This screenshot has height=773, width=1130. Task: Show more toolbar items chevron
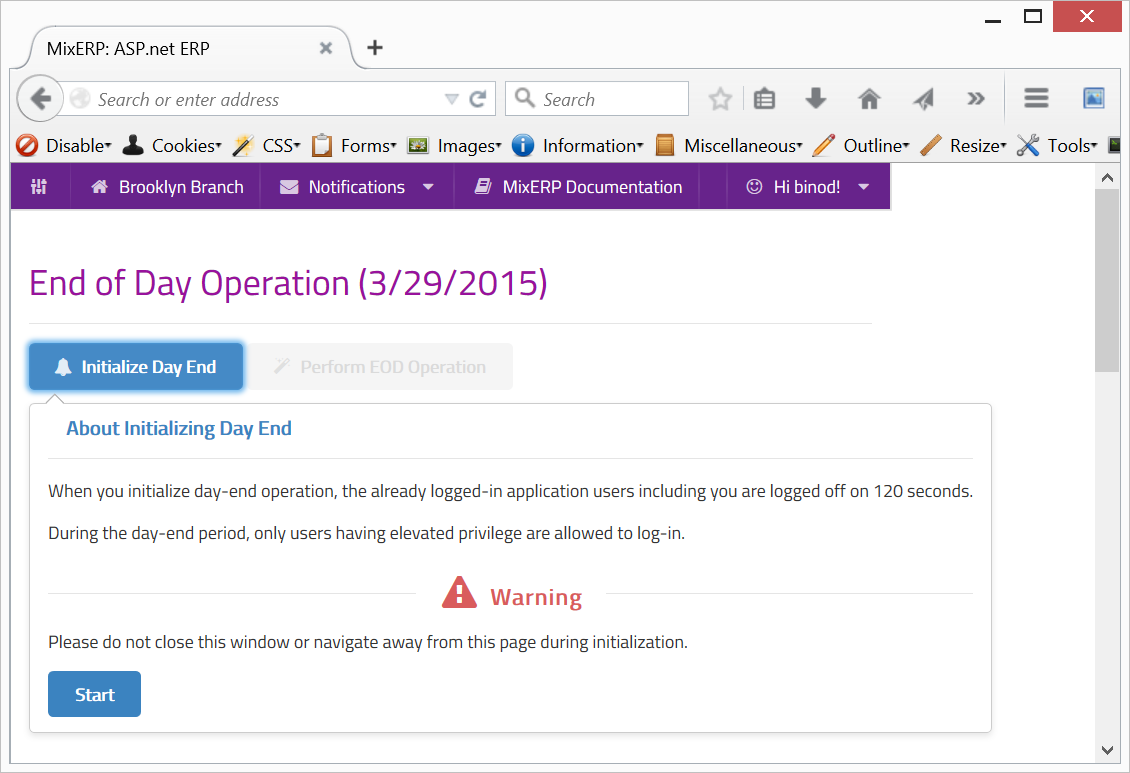(976, 99)
